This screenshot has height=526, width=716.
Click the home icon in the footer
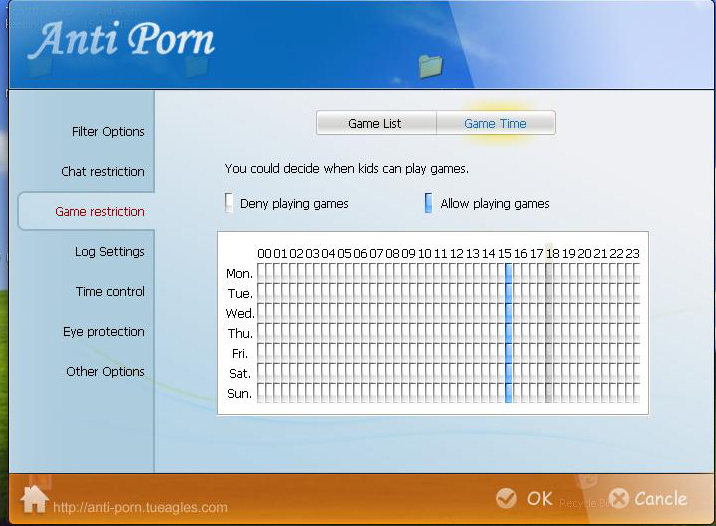point(34,499)
